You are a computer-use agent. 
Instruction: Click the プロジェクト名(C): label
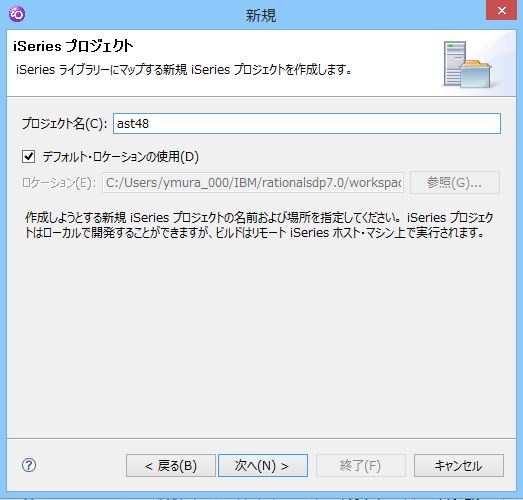coord(64,123)
